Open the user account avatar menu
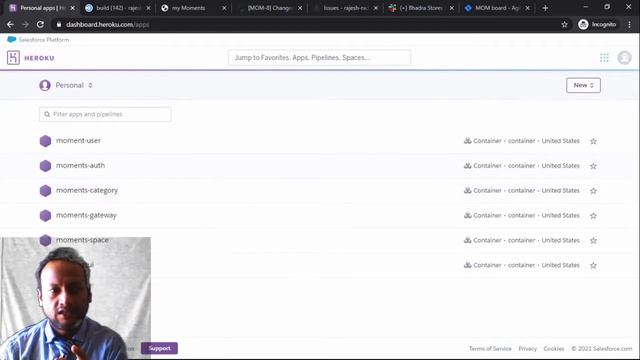This screenshot has height=360, width=640. pos(624,58)
